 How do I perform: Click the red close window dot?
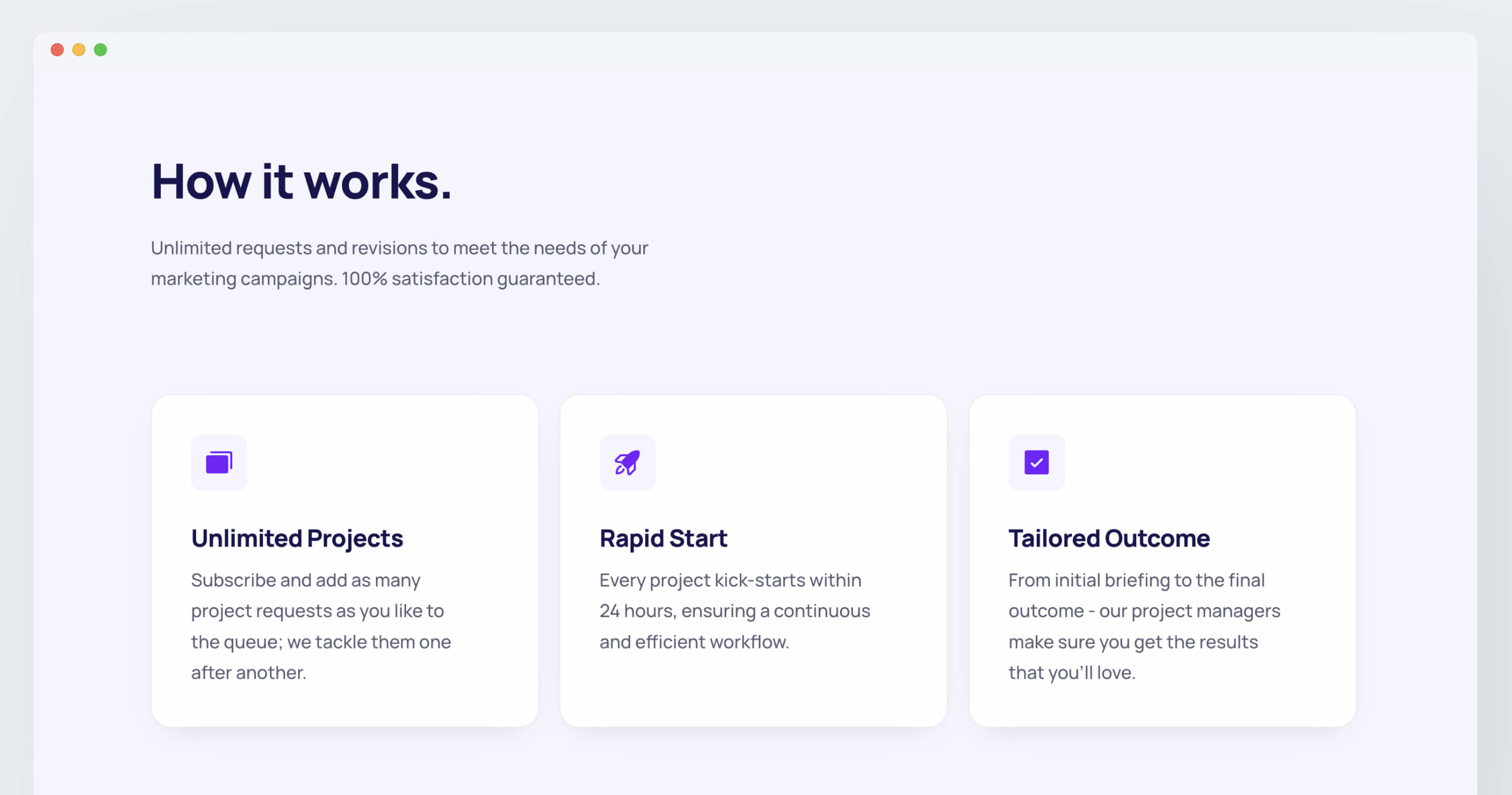(x=57, y=50)
